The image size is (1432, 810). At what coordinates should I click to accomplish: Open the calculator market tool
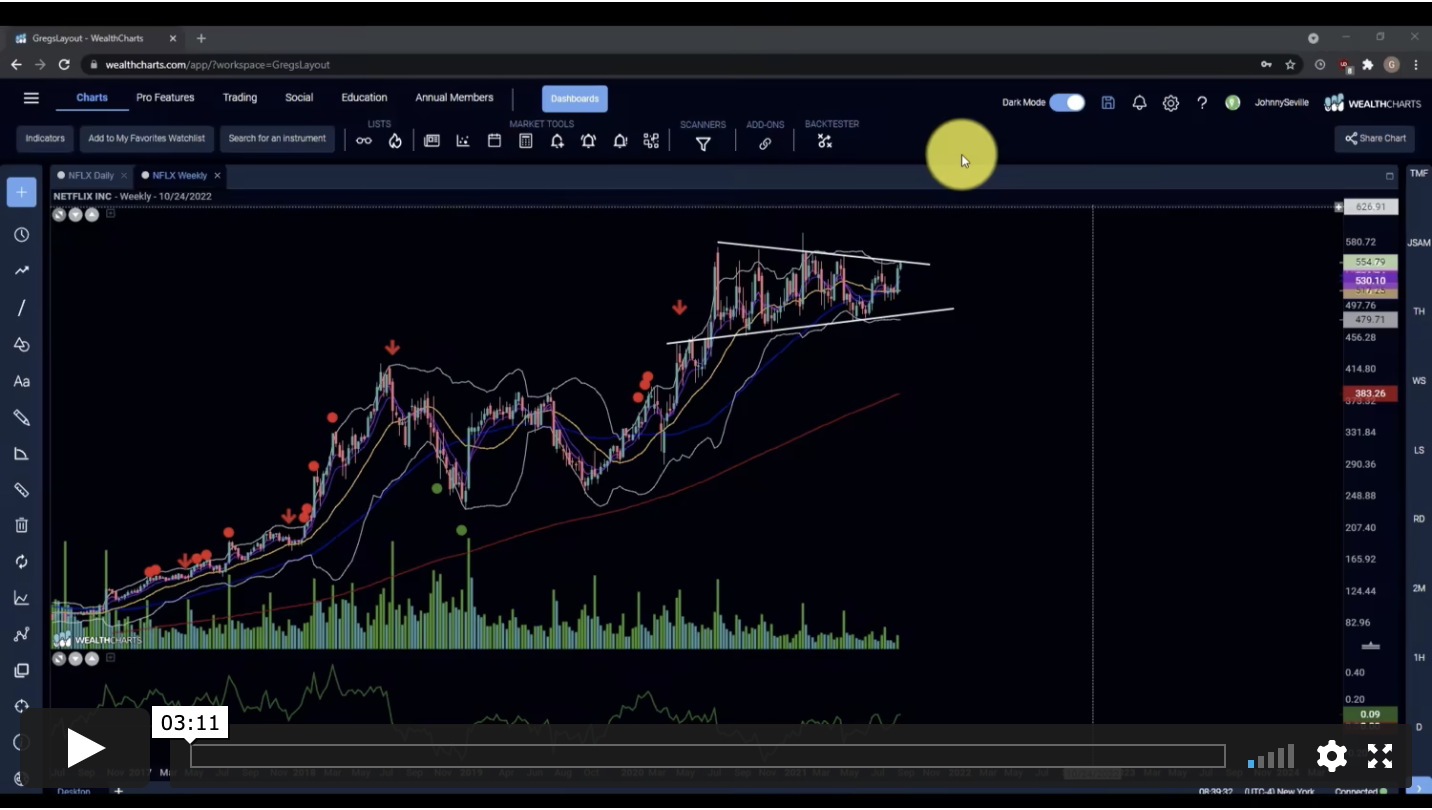[x=525, y=141]
